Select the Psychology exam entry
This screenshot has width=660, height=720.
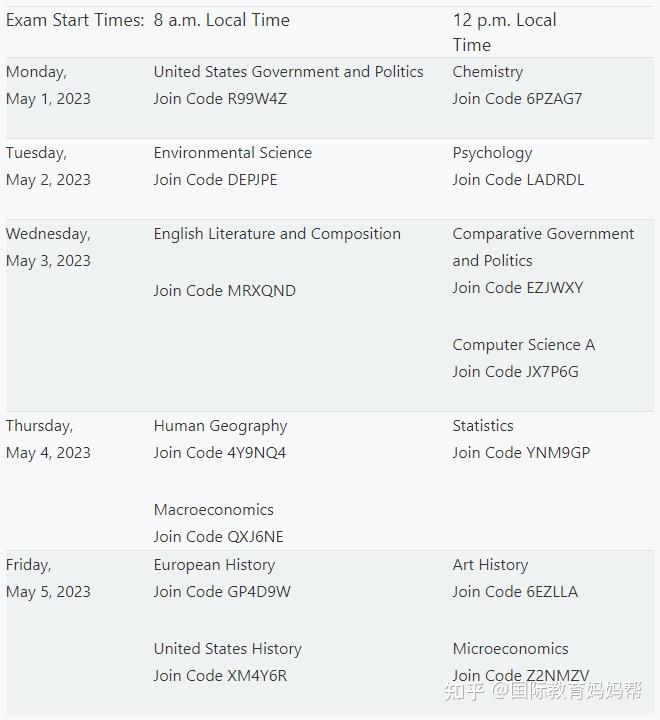click(x=492, y=153)
